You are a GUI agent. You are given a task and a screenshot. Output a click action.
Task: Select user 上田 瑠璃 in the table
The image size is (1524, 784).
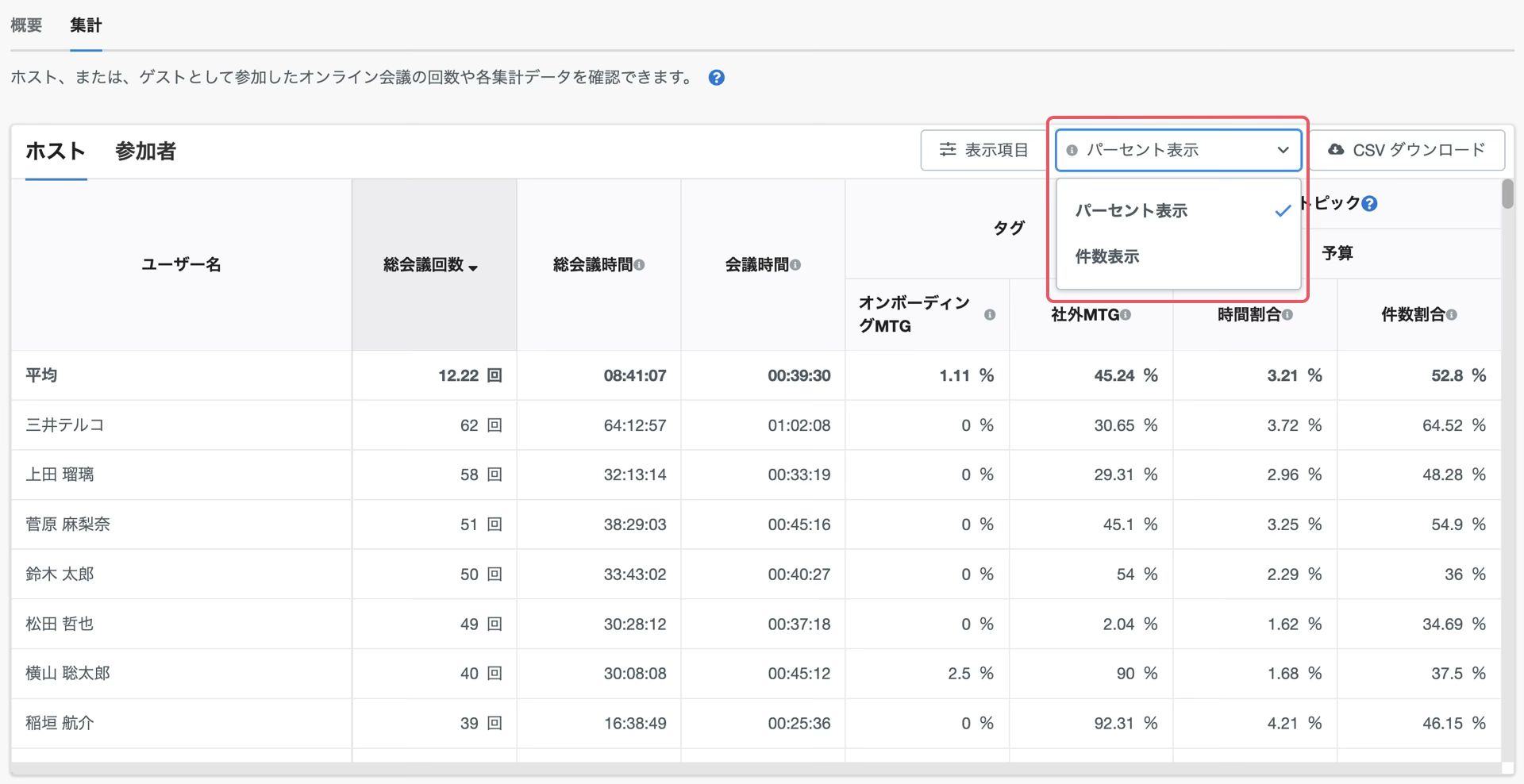click(60, 475)
